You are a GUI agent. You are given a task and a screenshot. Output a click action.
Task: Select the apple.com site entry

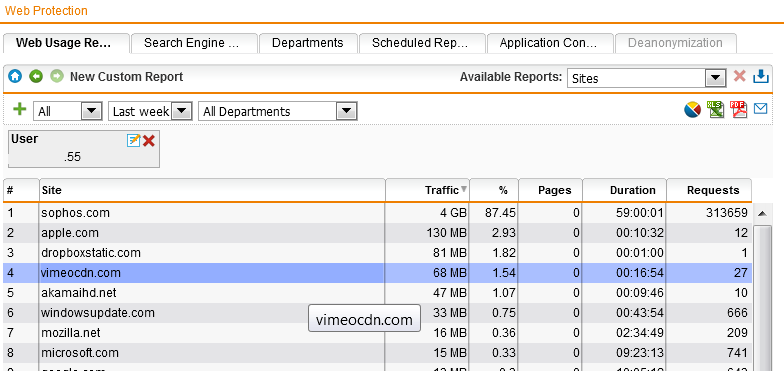coord(70,233)
